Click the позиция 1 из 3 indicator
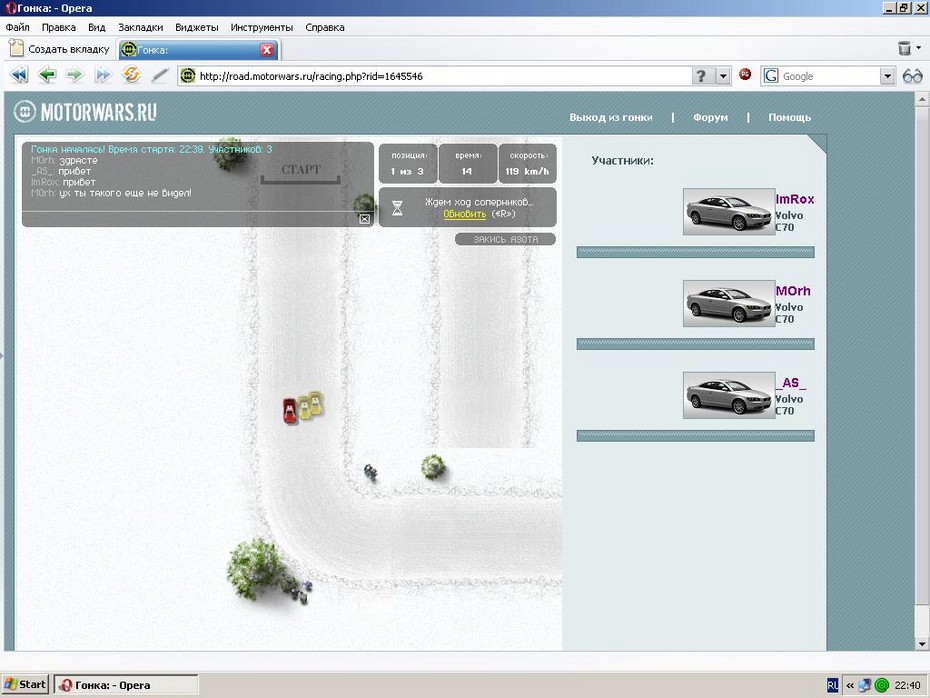 pos(407,164)
